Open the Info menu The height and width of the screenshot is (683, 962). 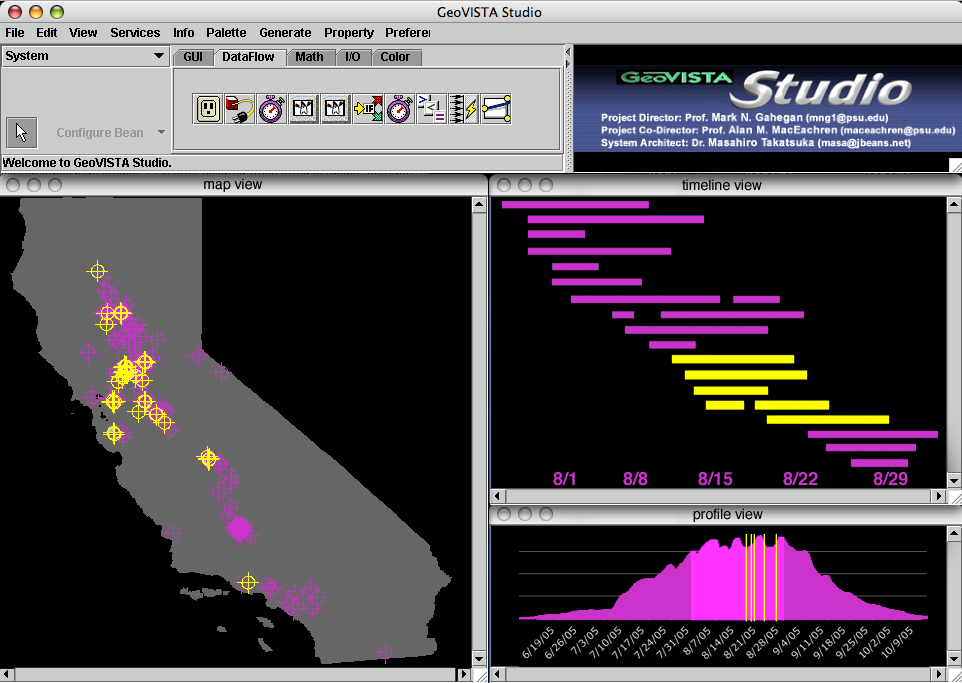[183, 33]
